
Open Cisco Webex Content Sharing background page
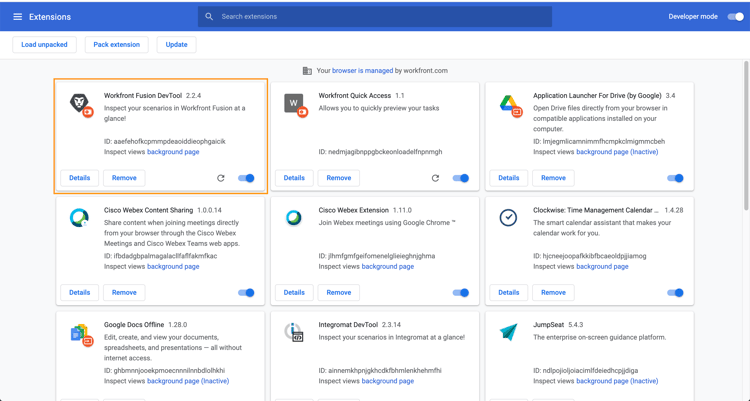pyautogui.click(x=173, y=267)
